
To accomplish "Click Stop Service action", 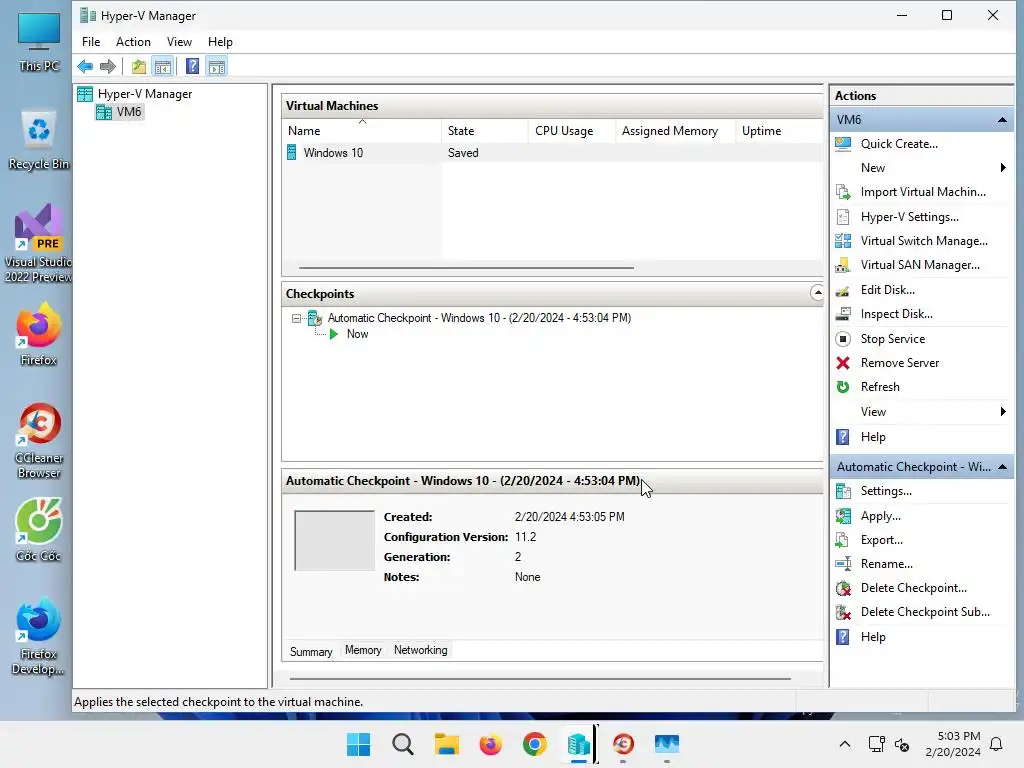I will point(892,339).
